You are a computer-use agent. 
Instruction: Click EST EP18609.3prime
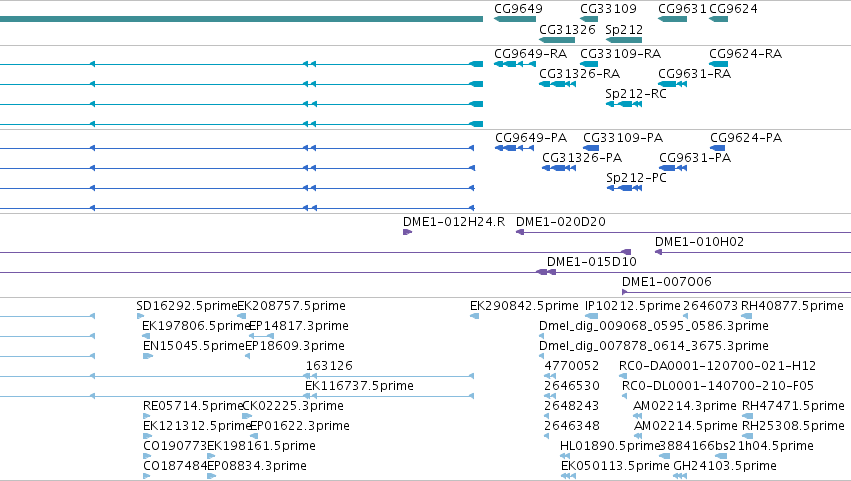click(x=295, y=346)
